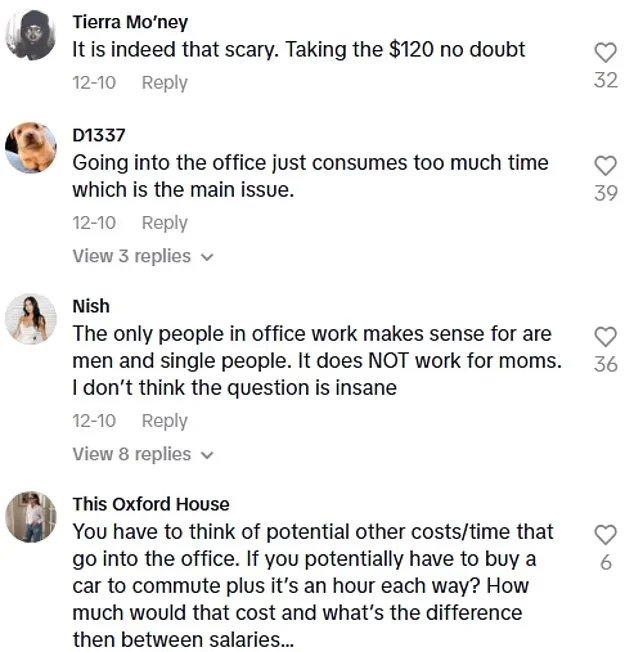Open This Oxford House profile avatar
Viewport: 634px width, 652px height.
point(30,518)
